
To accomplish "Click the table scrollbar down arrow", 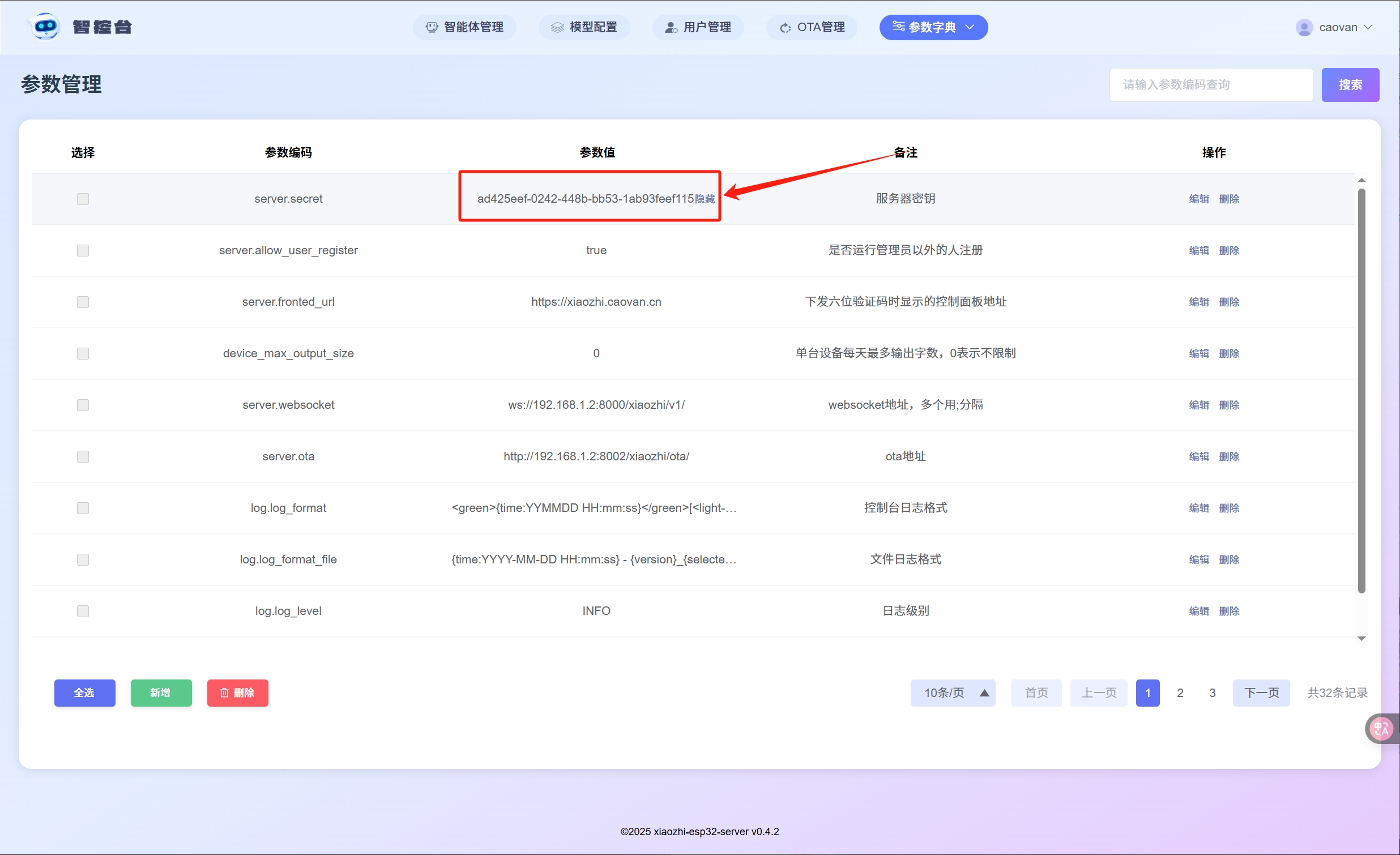I will 1361,639.
